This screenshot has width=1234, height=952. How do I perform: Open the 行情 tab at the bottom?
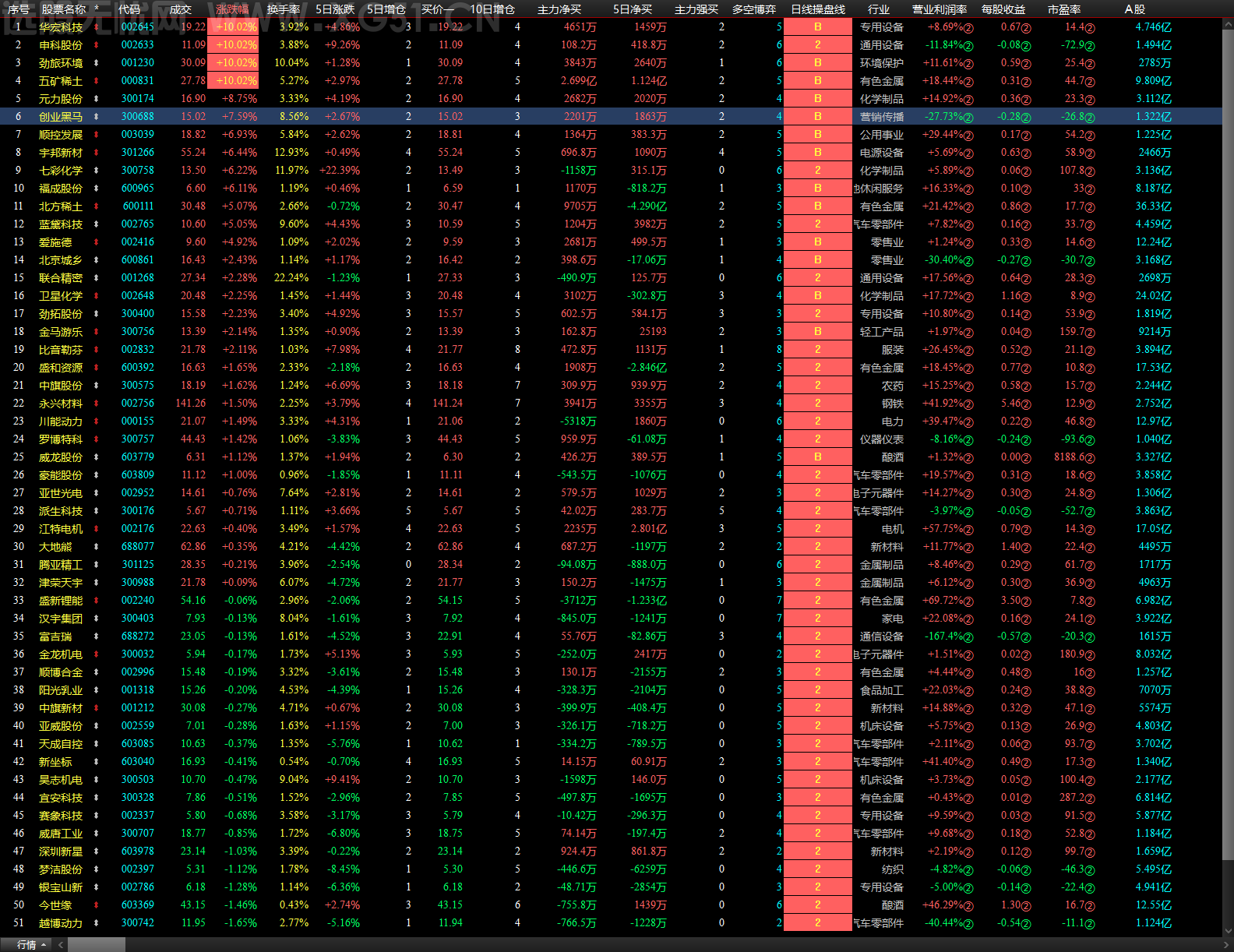[26, 945]
